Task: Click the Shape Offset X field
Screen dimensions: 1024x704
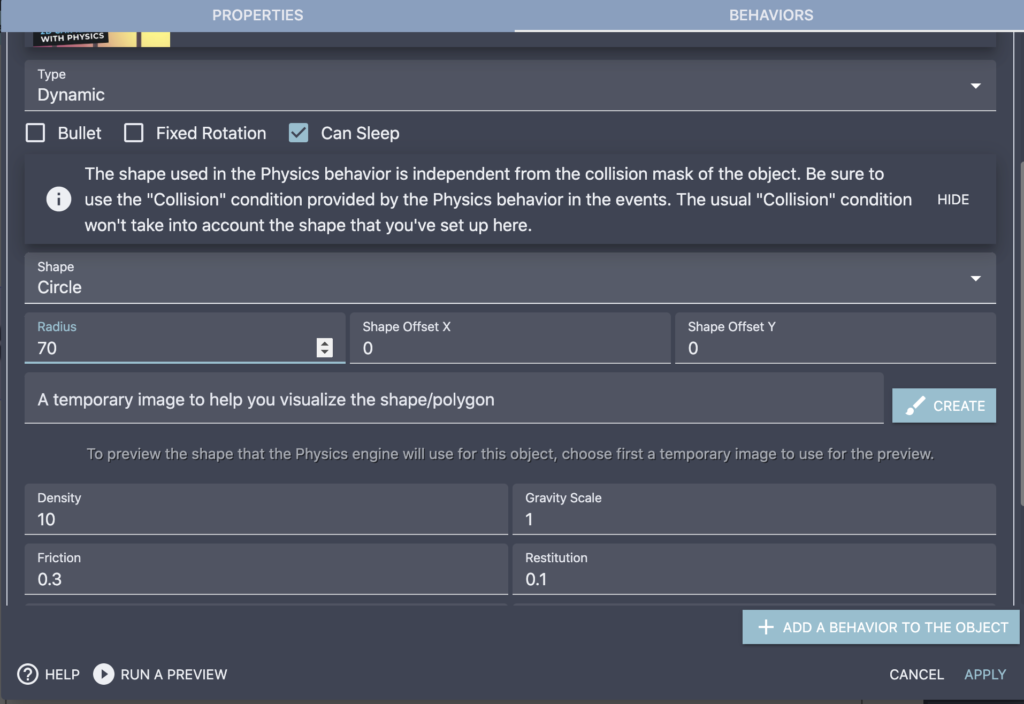Action: tap(510, 338)
